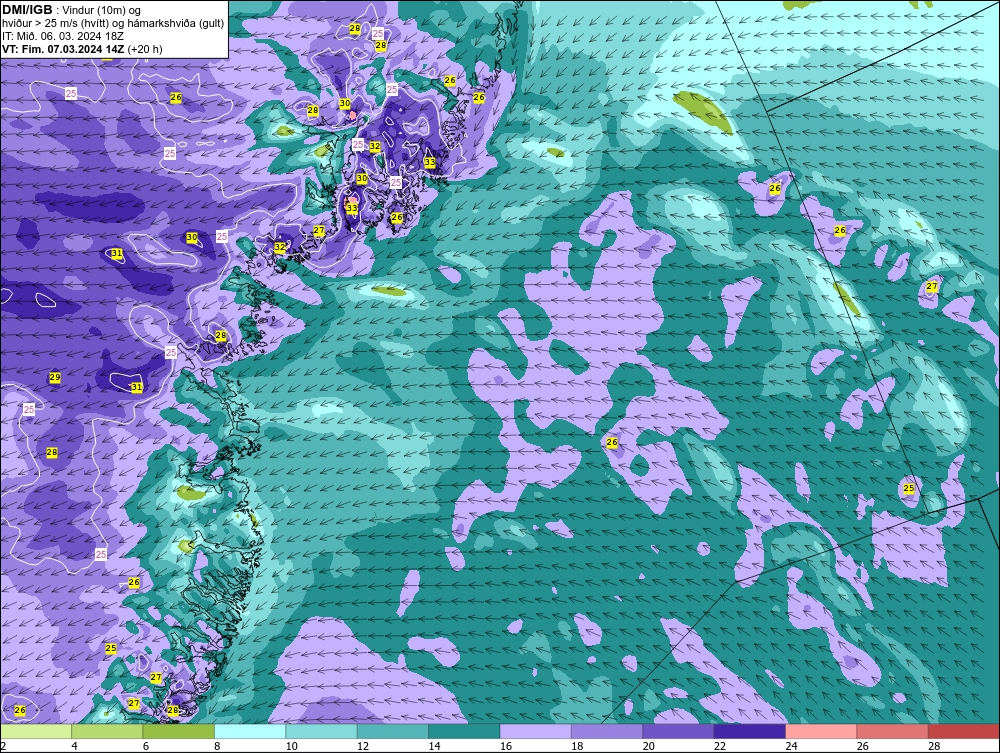
Task: Click the "Vindur (10m) og" header text
Action: pyautogui.click(x=102, y=10)
